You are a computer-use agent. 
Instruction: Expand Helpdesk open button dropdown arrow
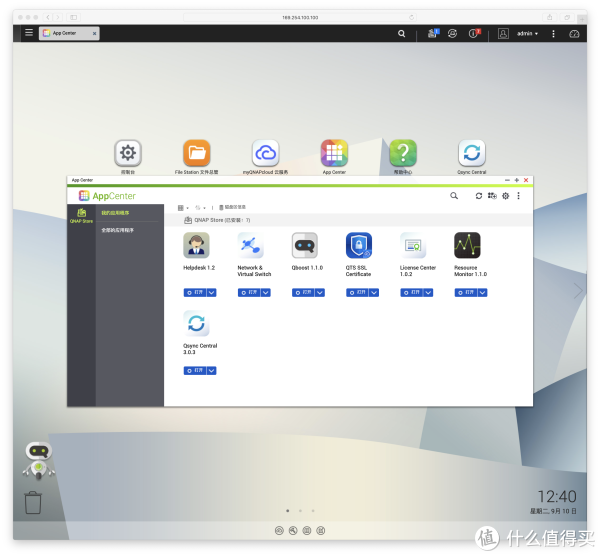point(212,293)
